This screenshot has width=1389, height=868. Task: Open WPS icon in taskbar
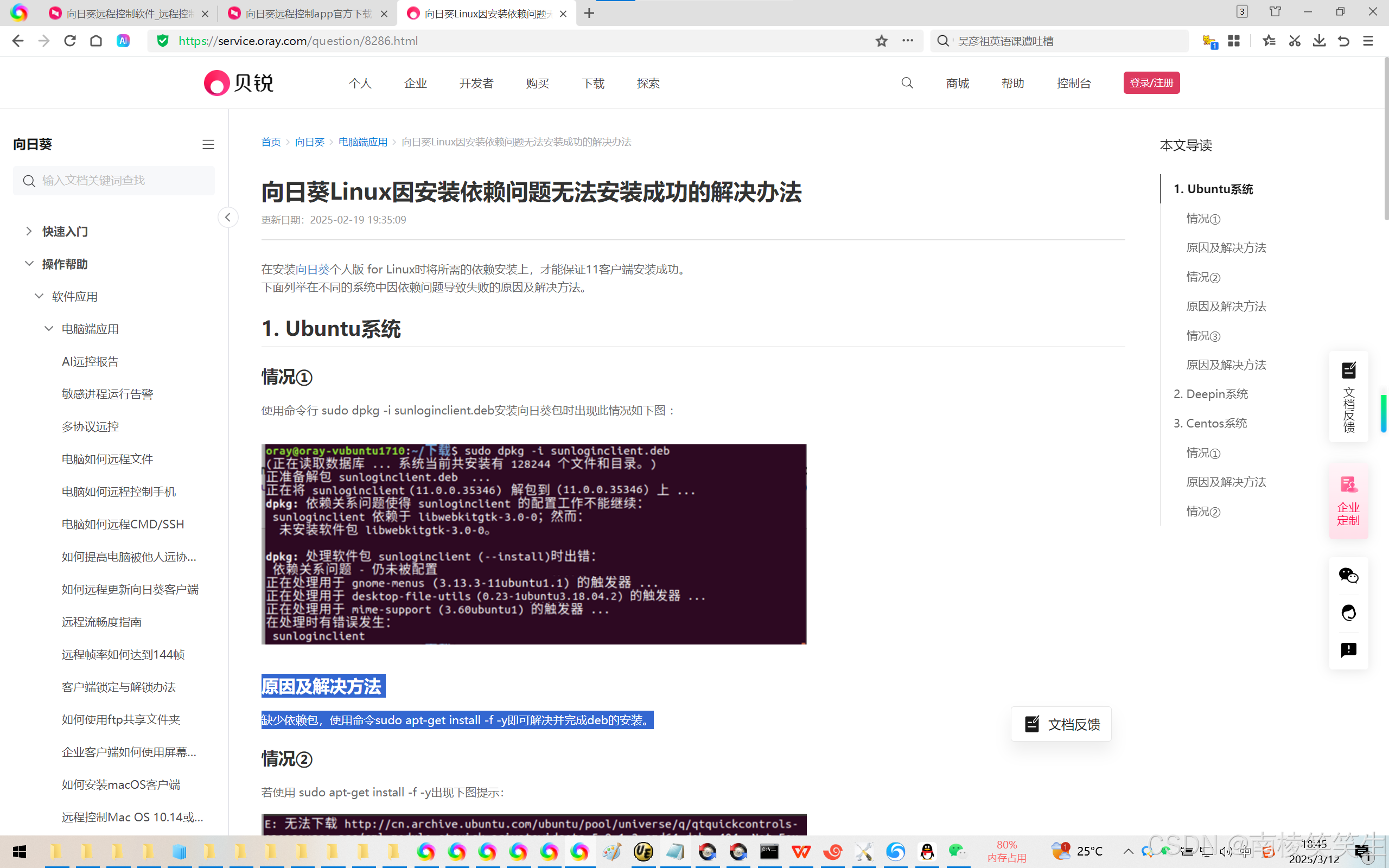[801, 851]
